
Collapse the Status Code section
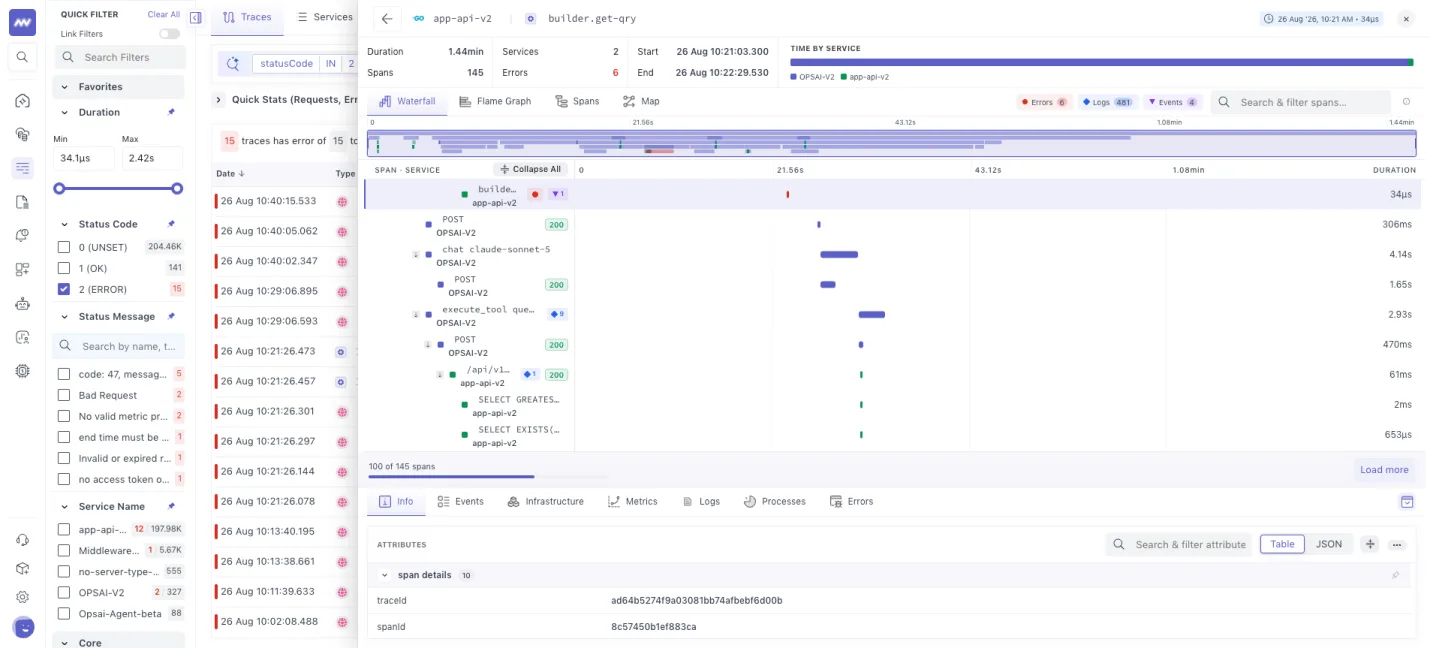click(66, 224)
